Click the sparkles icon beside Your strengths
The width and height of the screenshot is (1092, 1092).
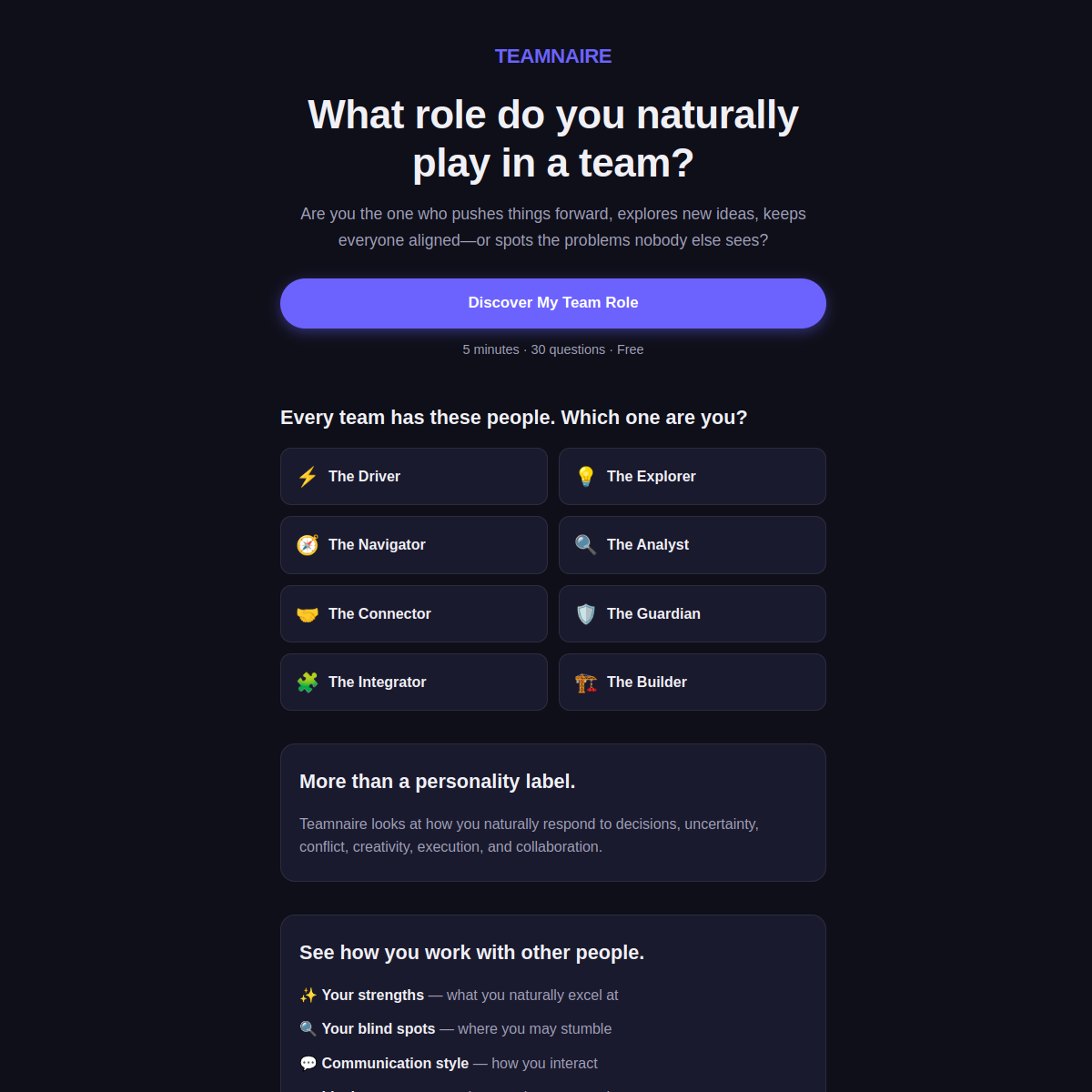[308, 996]
